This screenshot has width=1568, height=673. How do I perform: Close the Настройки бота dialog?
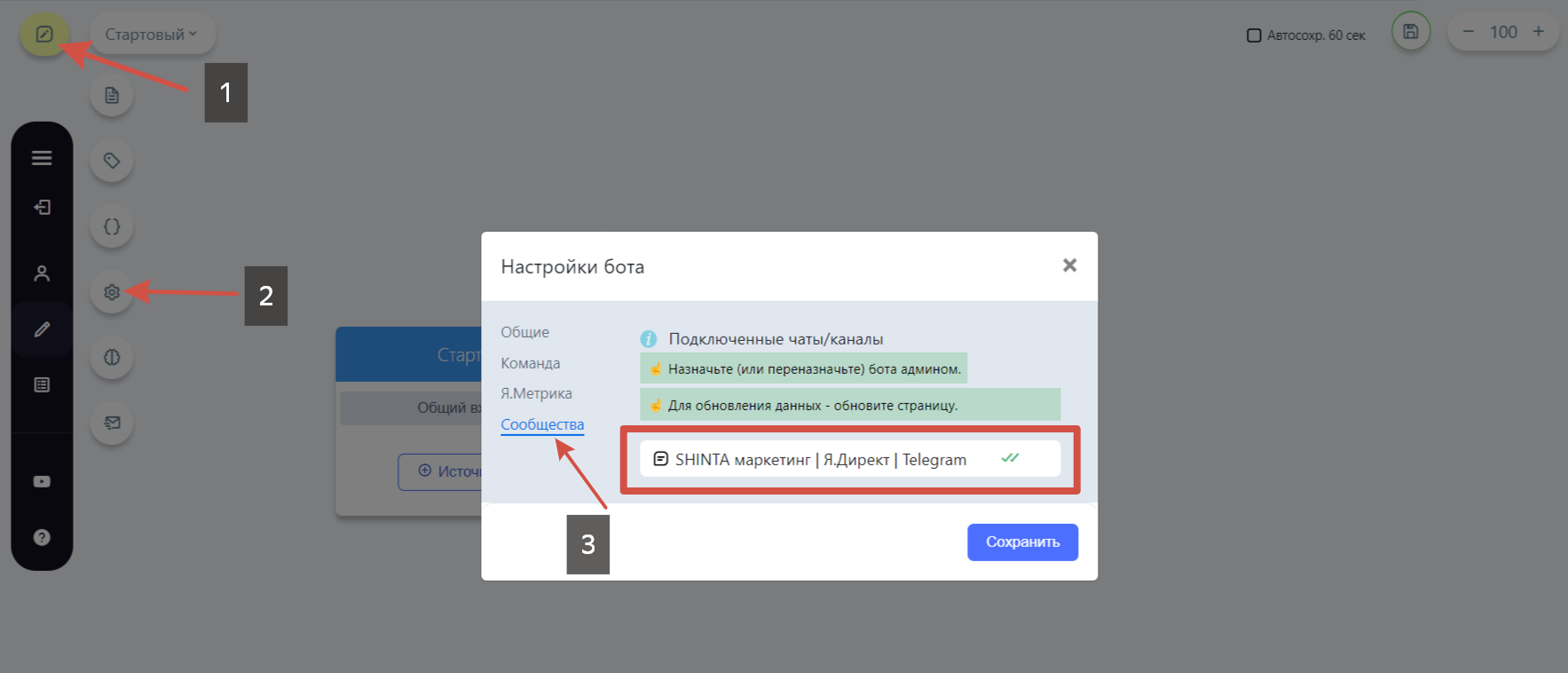tap(1069, 265)
